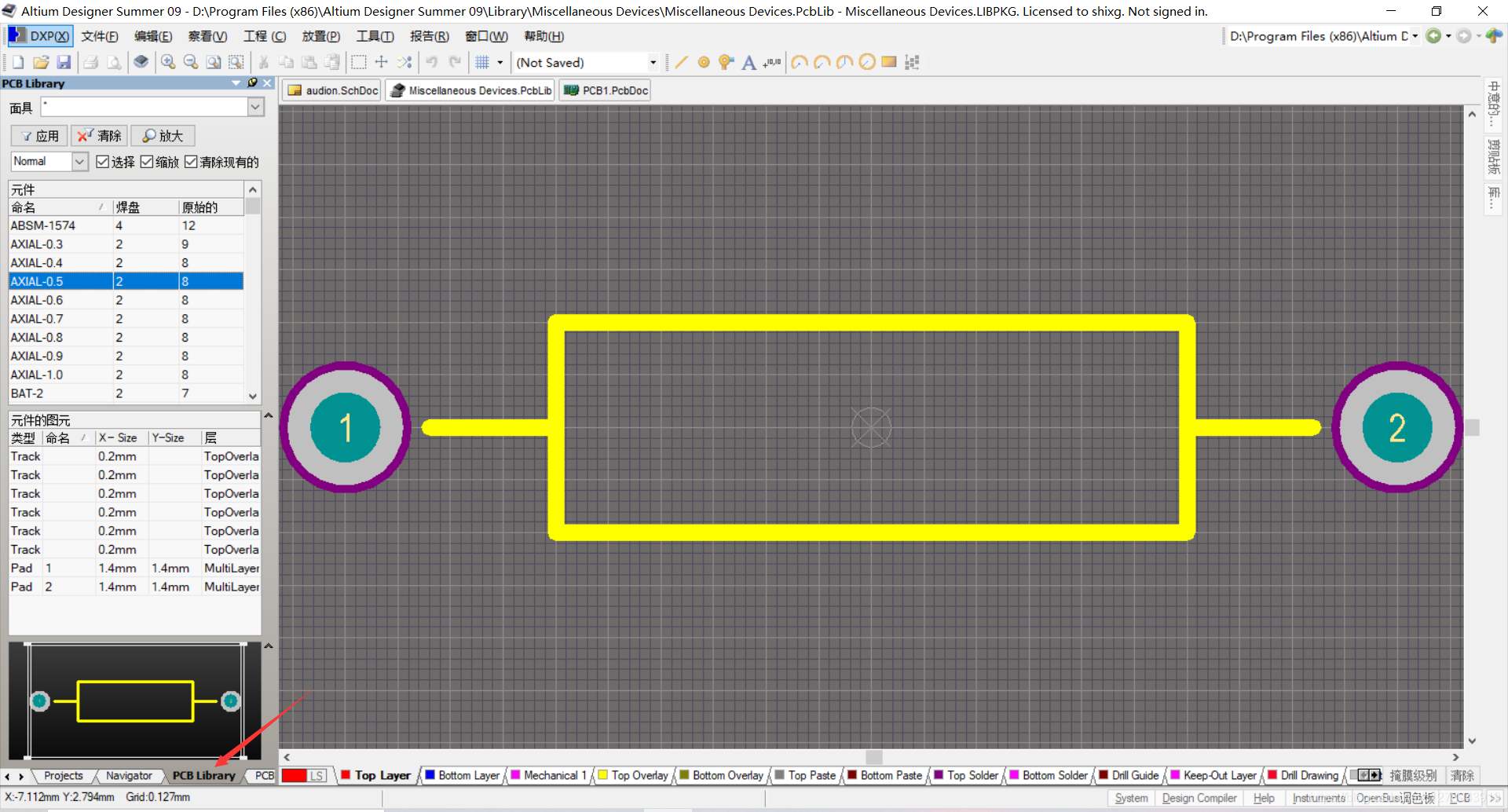Image resolution: width=1508 pixels, height=812 pixels.
Task: Select the Place Line tool
Action: (681, 62)
